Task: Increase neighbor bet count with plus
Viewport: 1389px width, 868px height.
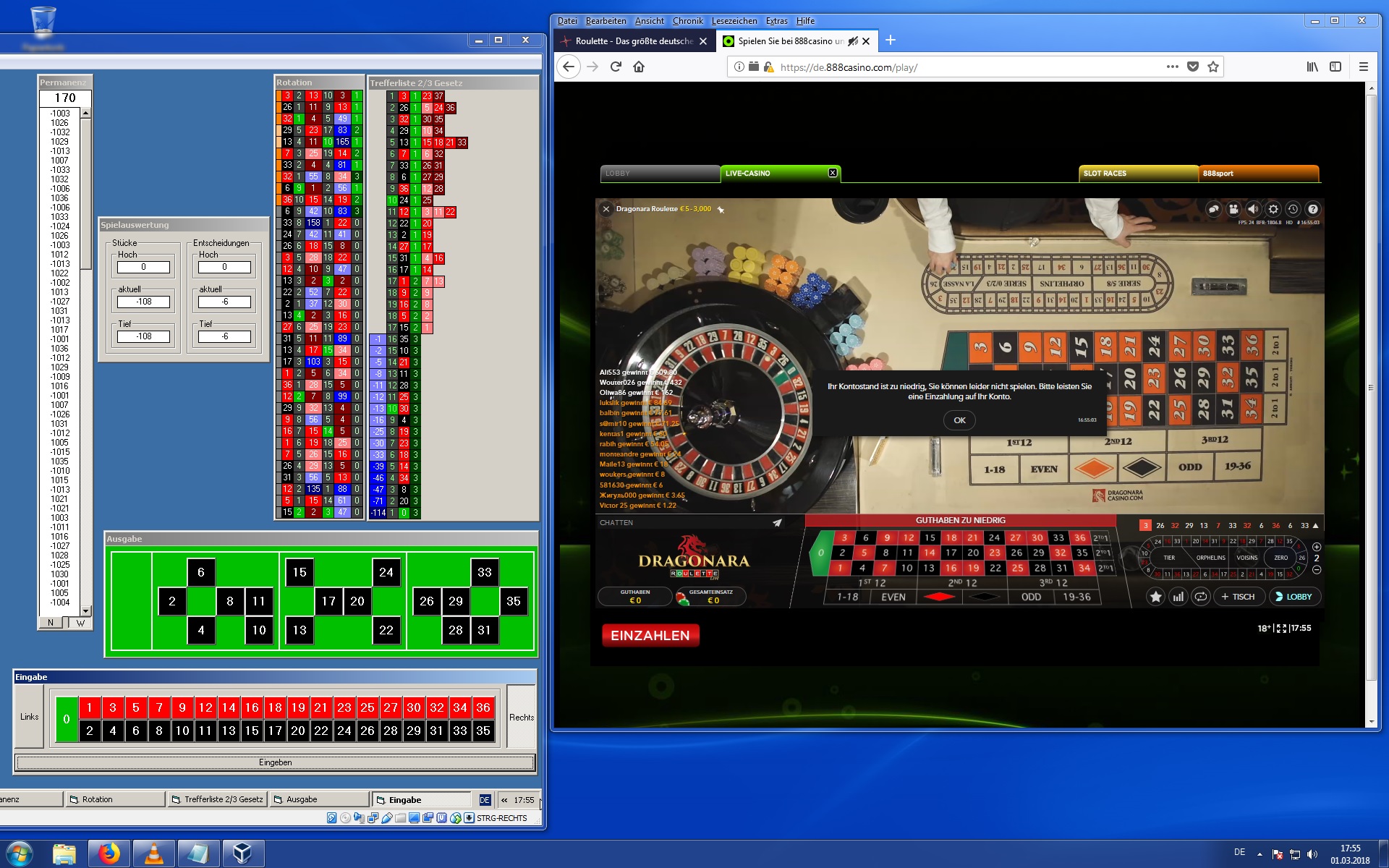Action: pos(1317,547)
